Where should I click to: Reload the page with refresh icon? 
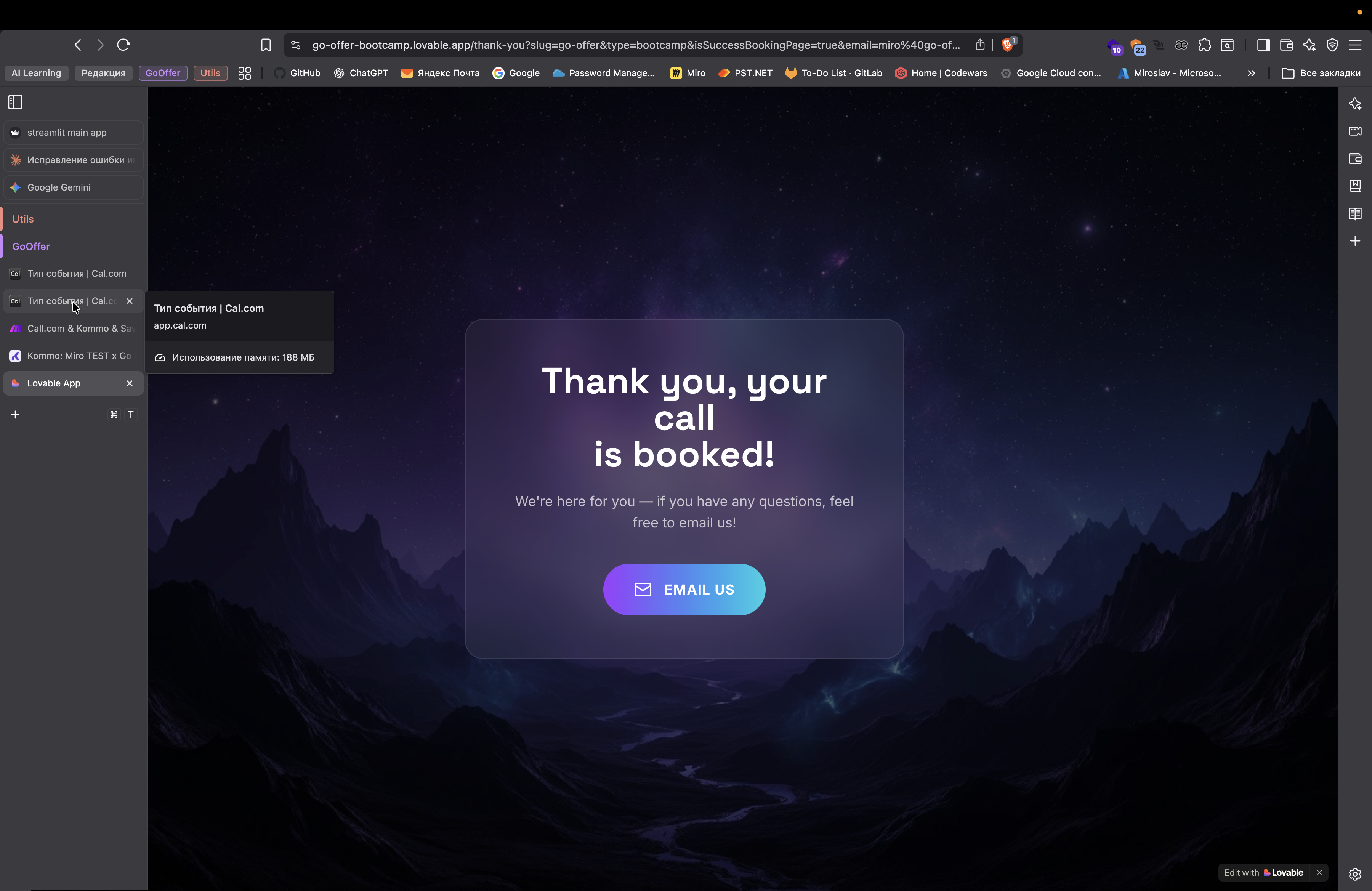tap(123, 44)
